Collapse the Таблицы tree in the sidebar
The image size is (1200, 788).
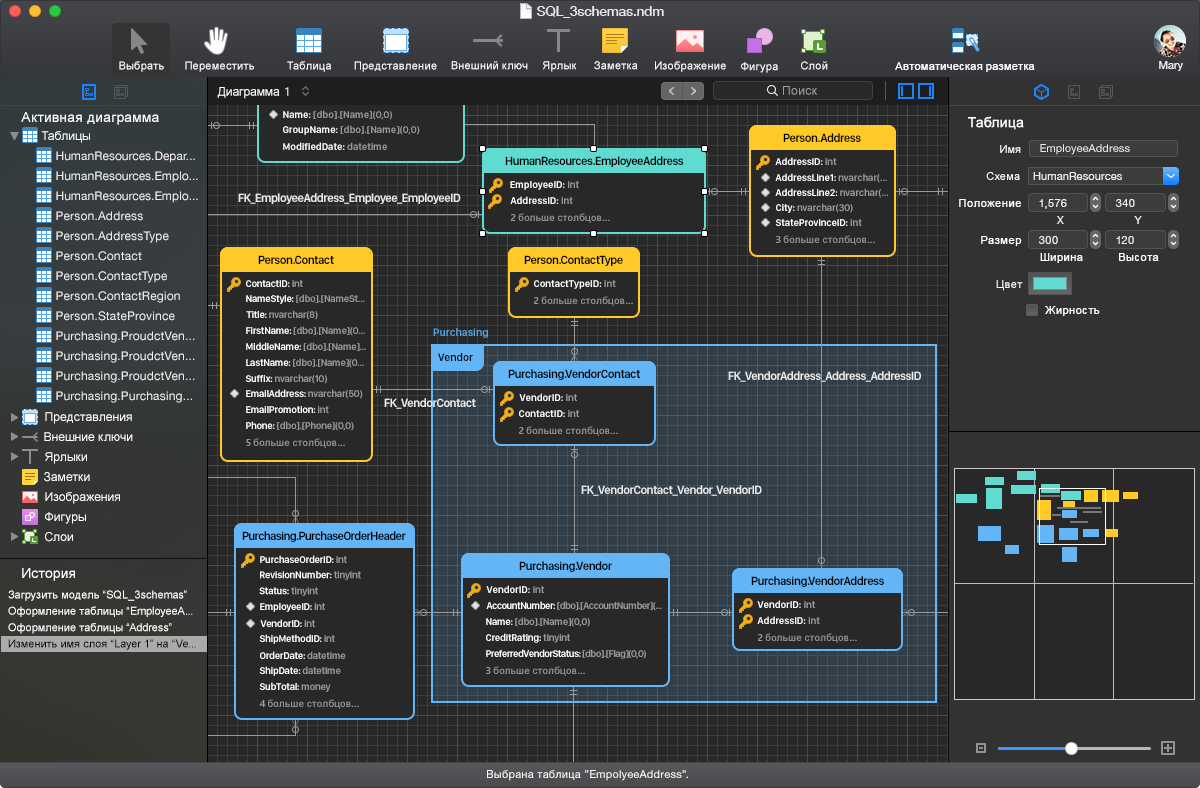point(13,135)
